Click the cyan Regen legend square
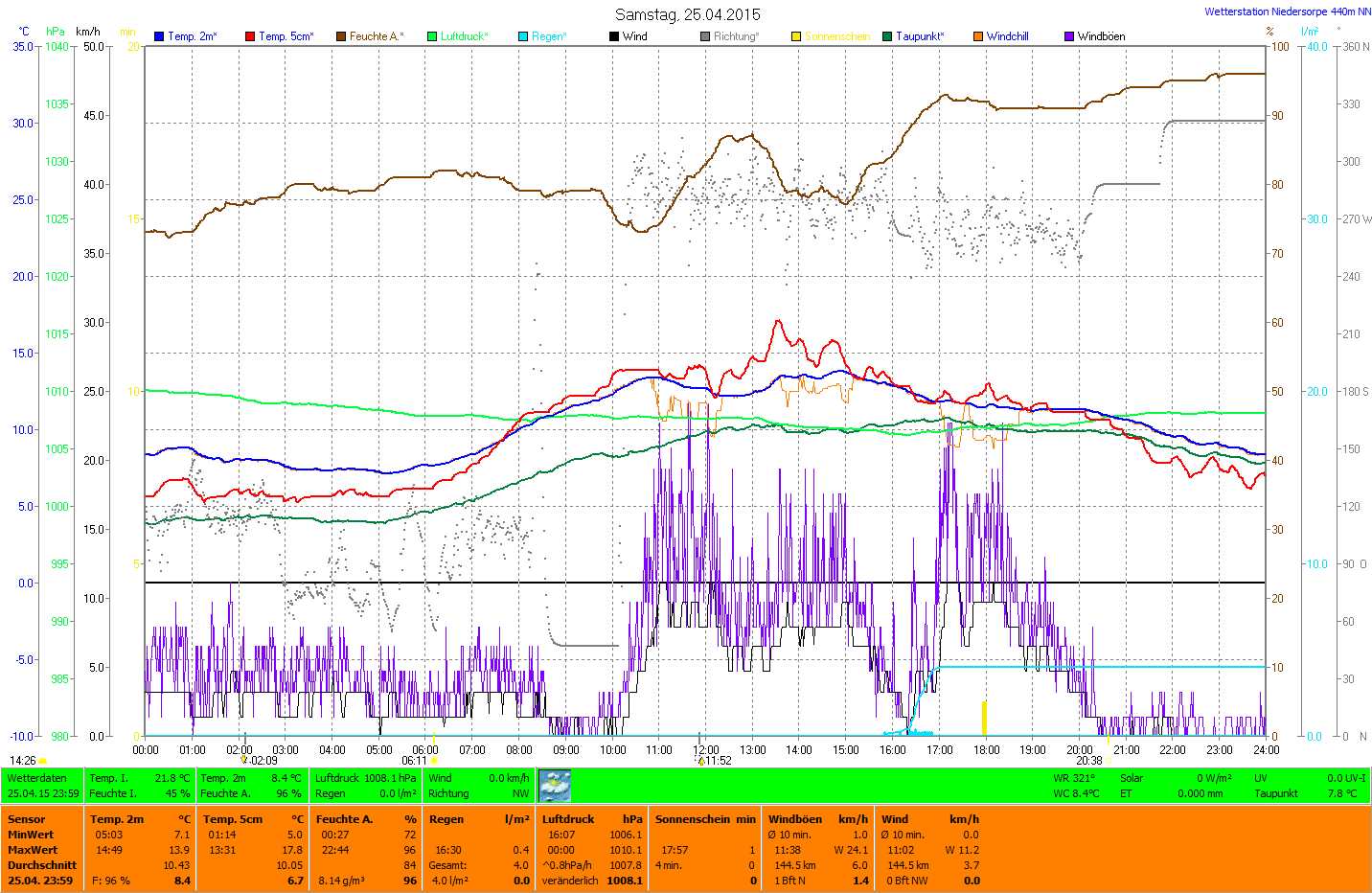 (x=523, y=36)
